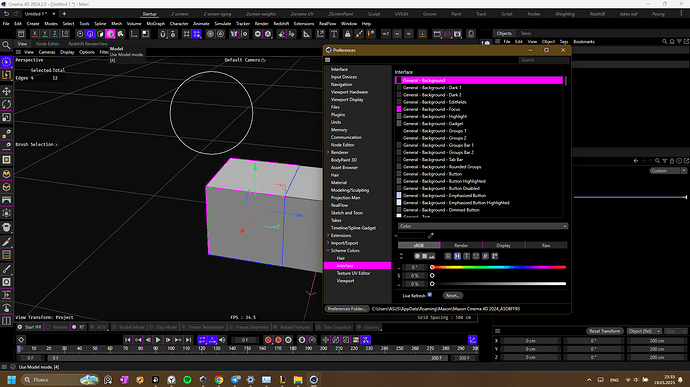Open the Simulate menu
690x387 pixels.
(223, 24)
